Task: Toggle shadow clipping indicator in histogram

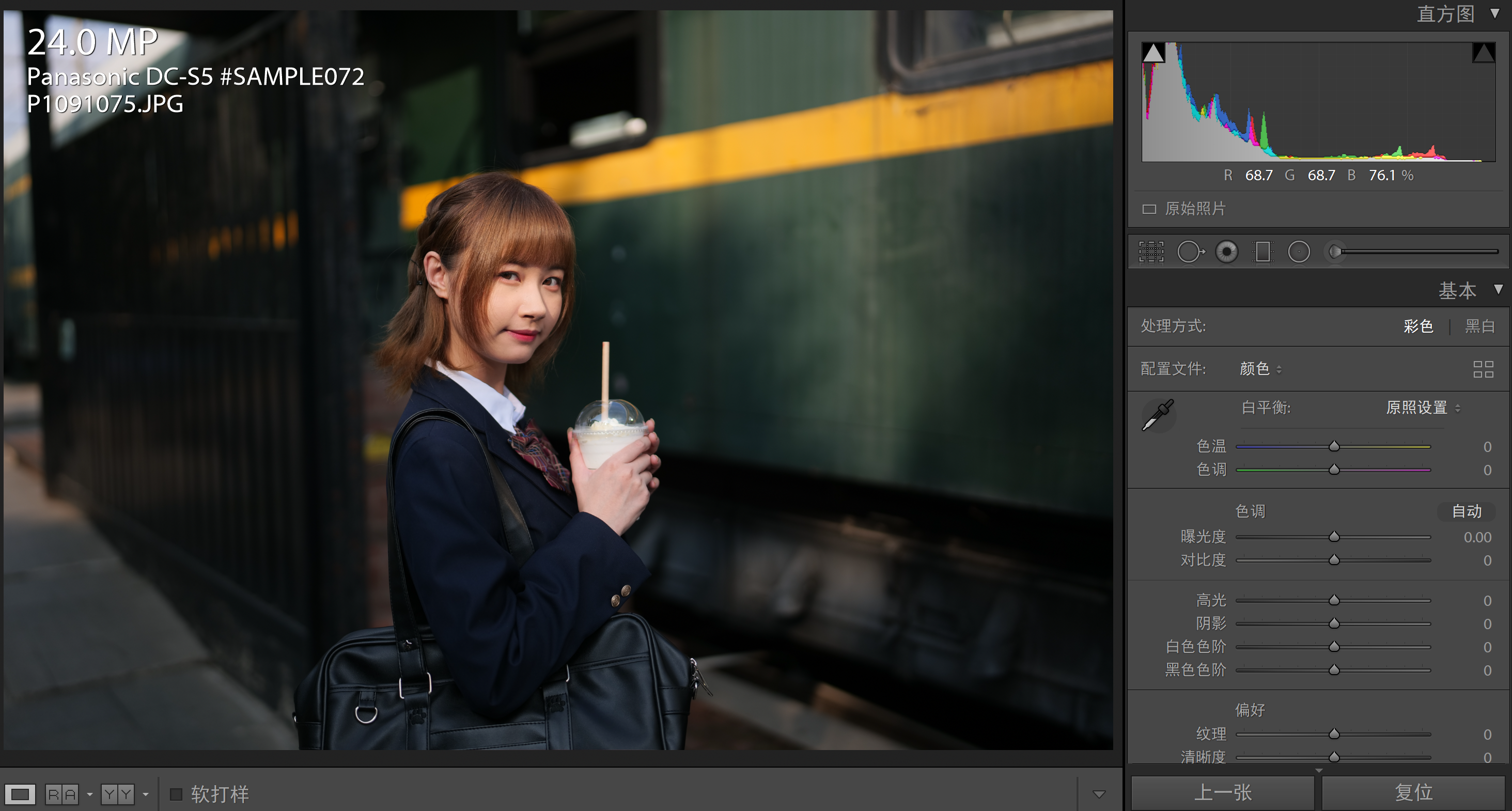Action: (1154, 53)
